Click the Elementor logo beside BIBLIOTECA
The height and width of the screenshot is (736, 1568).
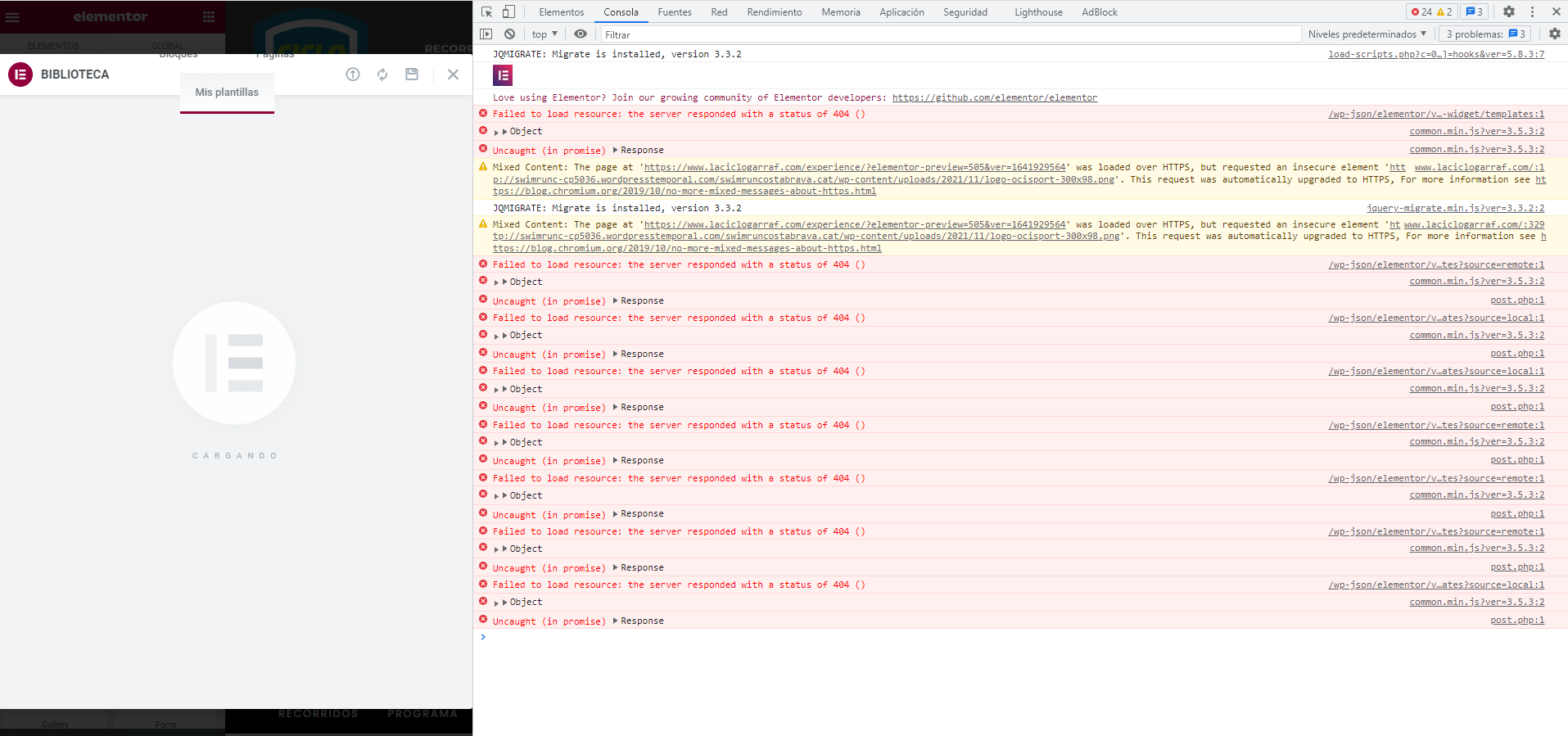20,75
